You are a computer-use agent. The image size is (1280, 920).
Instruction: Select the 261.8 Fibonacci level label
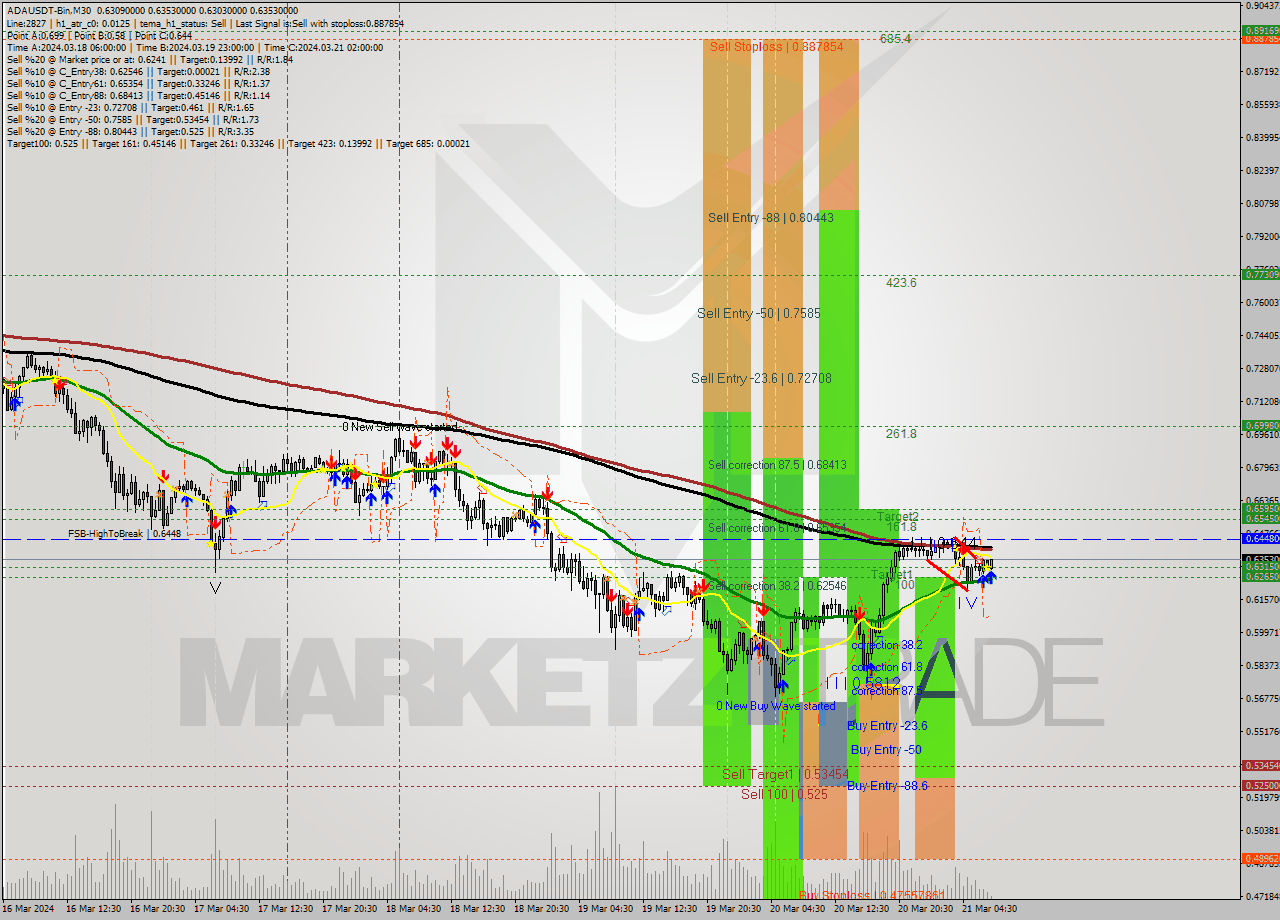(900, 434)
